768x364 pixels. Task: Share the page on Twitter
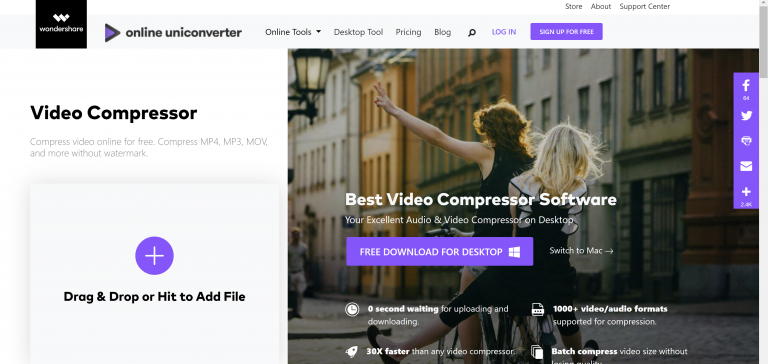pyautogui.click(x=746, y=116)
